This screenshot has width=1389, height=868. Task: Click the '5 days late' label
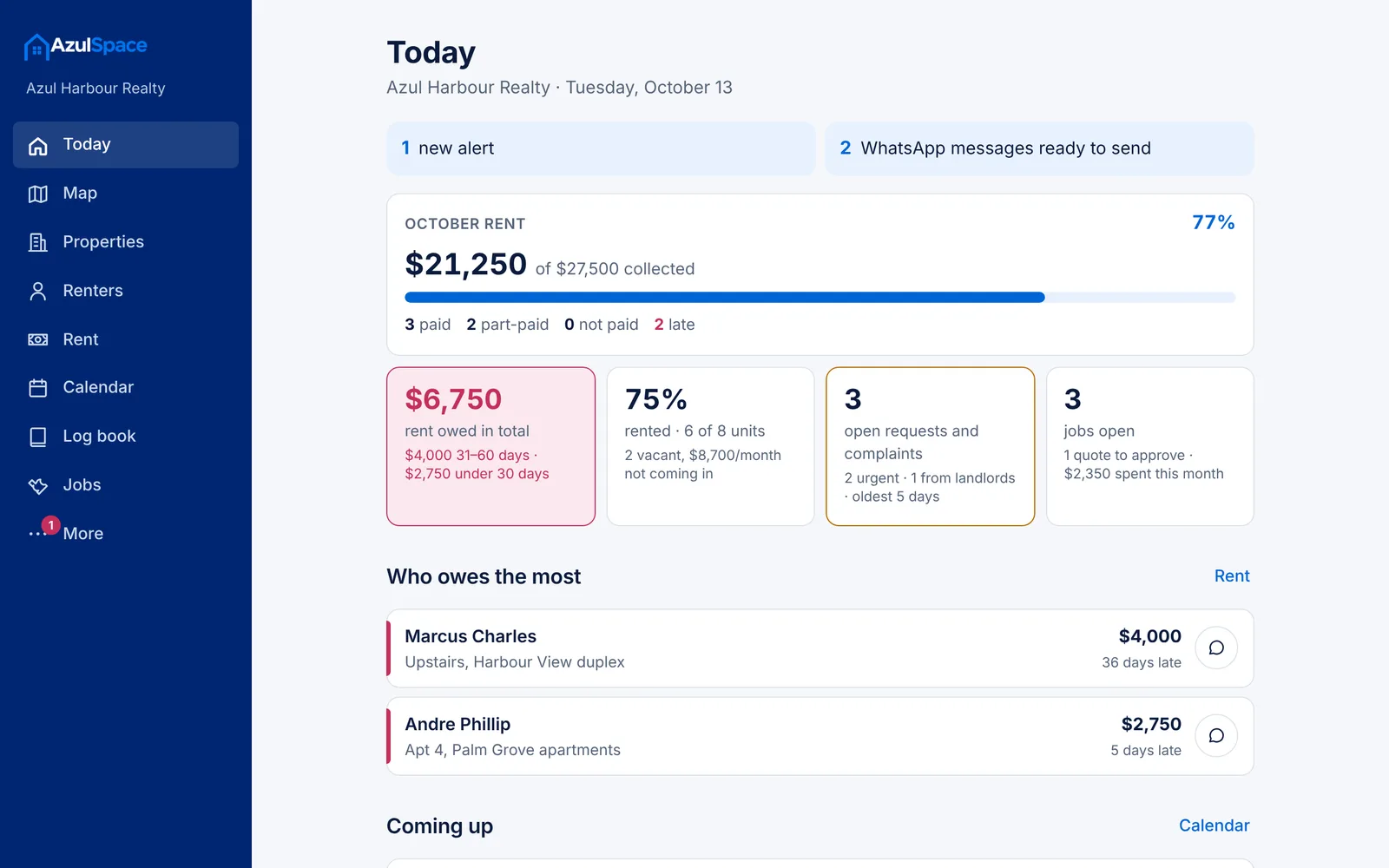(x=1145, y=750)
